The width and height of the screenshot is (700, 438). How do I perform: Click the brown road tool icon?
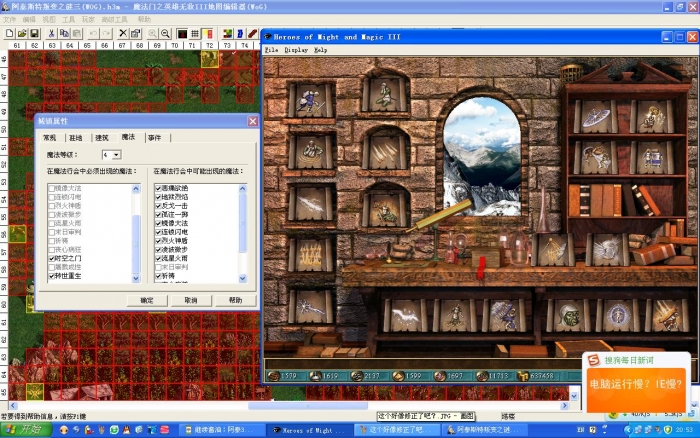coord(253,33)
